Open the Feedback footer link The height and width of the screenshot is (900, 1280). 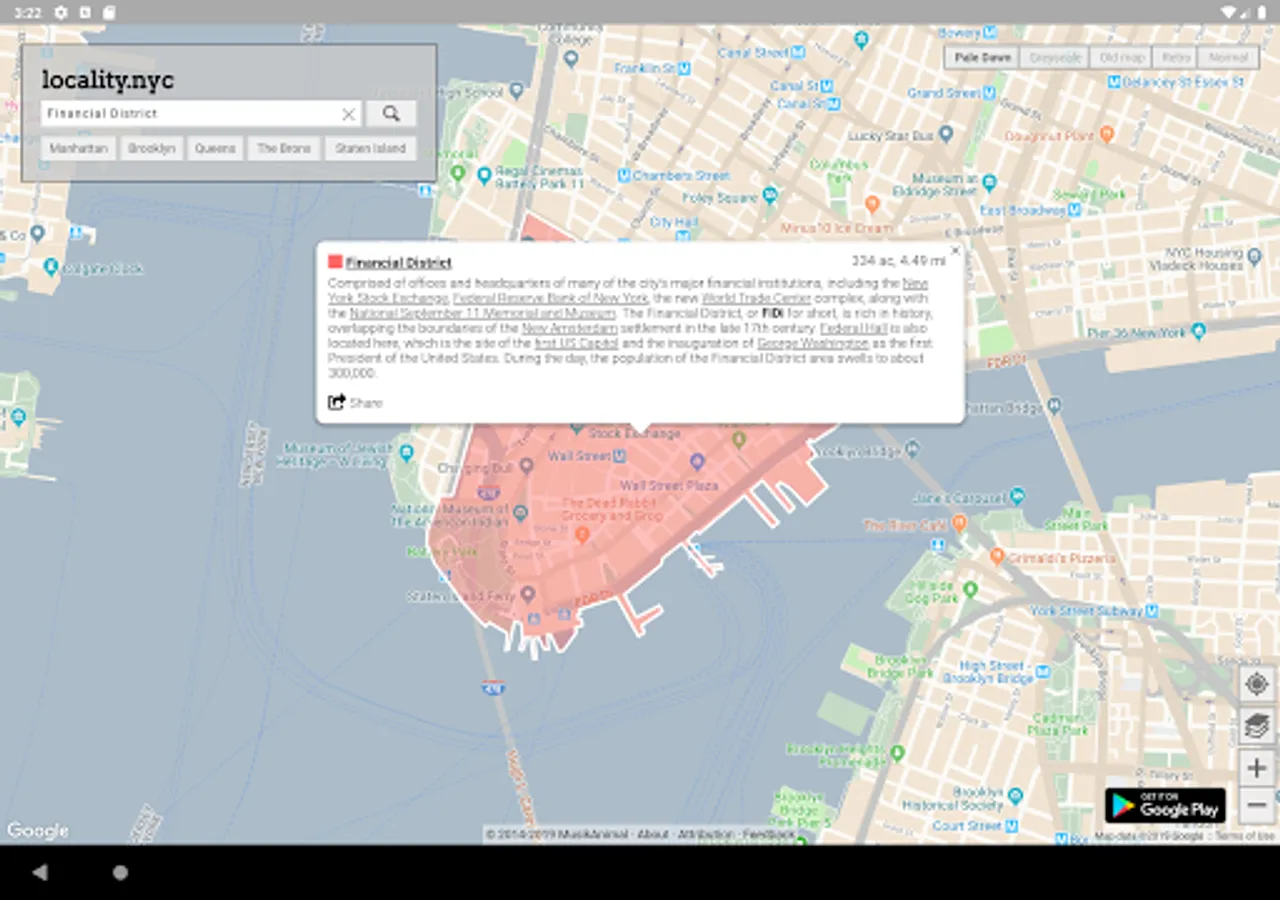point(768,834)
